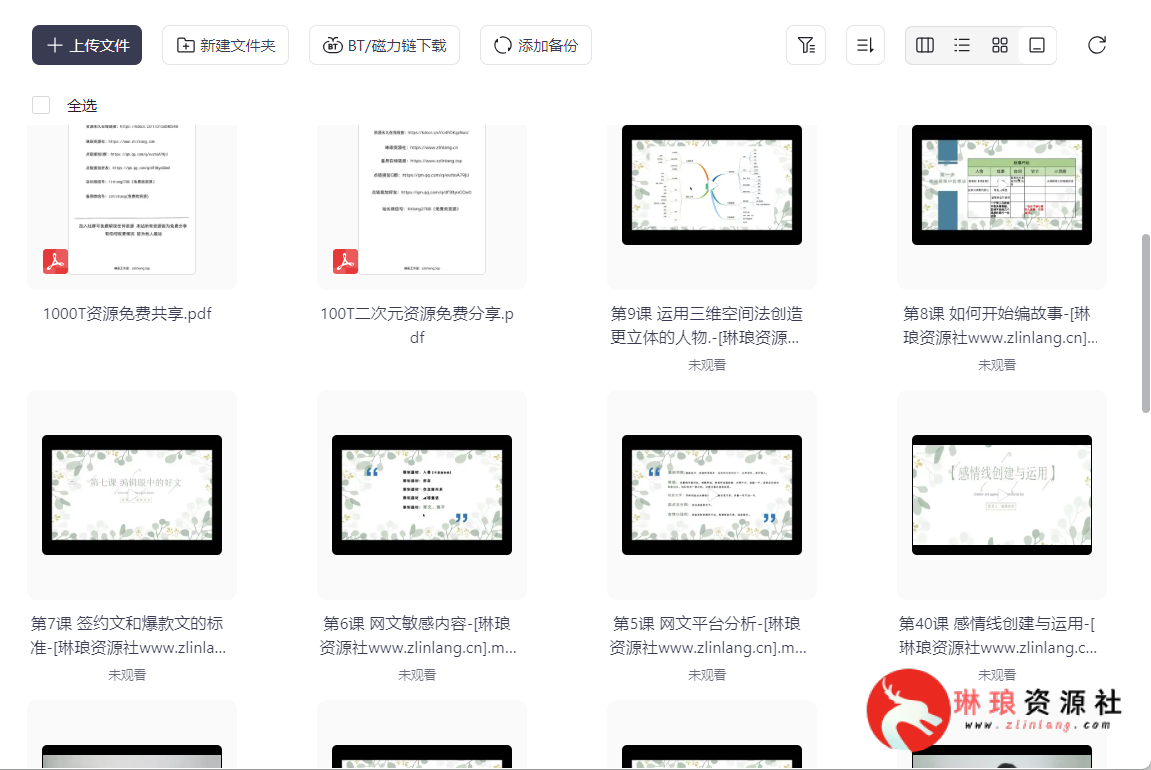1151x770 pixels.
Task: Click file name 第5课 网文平台分析
Action: point(707,635)
